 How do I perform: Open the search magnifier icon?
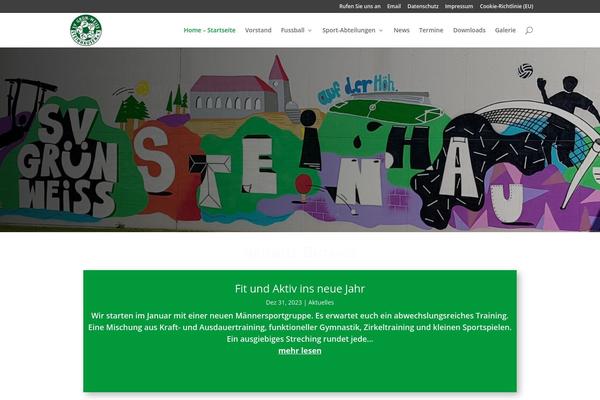point(529,30)
